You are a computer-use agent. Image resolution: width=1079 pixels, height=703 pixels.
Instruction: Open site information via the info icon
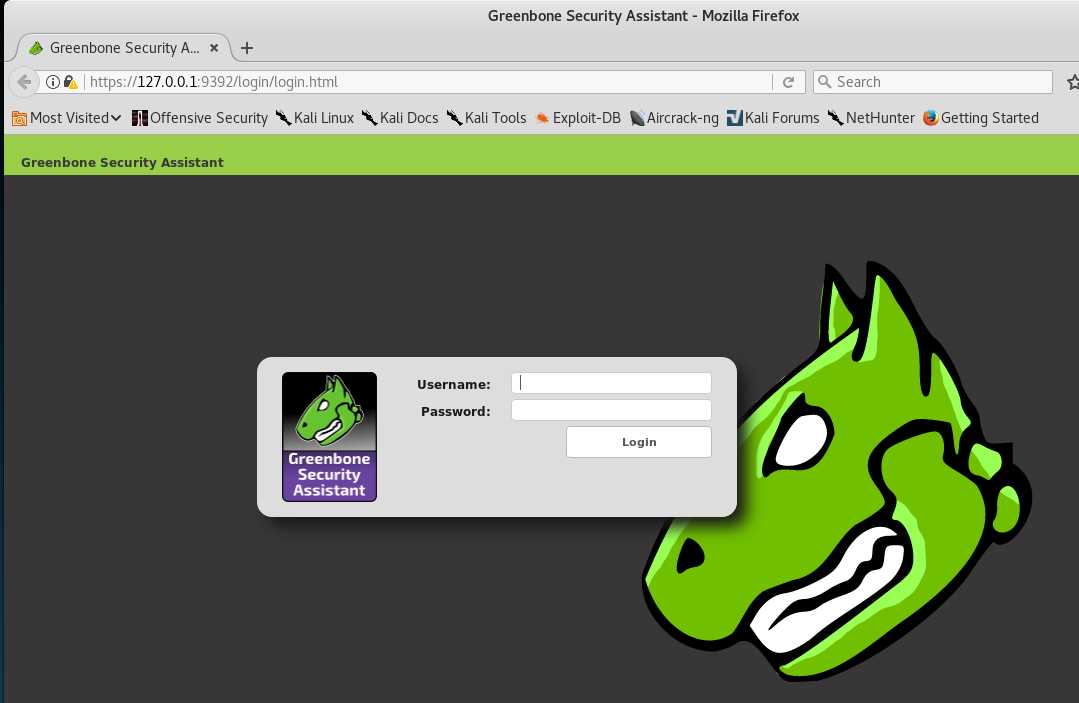[52, 82]
